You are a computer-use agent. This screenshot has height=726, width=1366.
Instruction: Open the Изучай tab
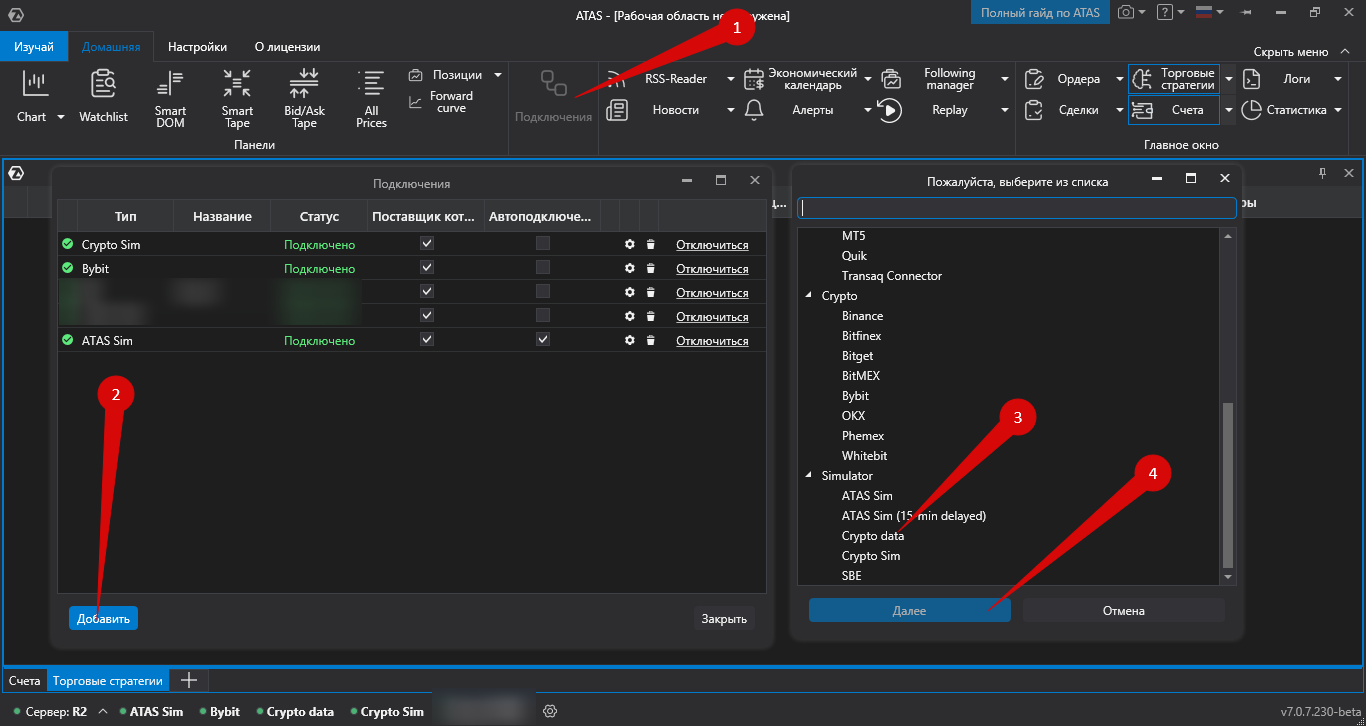click(34, 47)
